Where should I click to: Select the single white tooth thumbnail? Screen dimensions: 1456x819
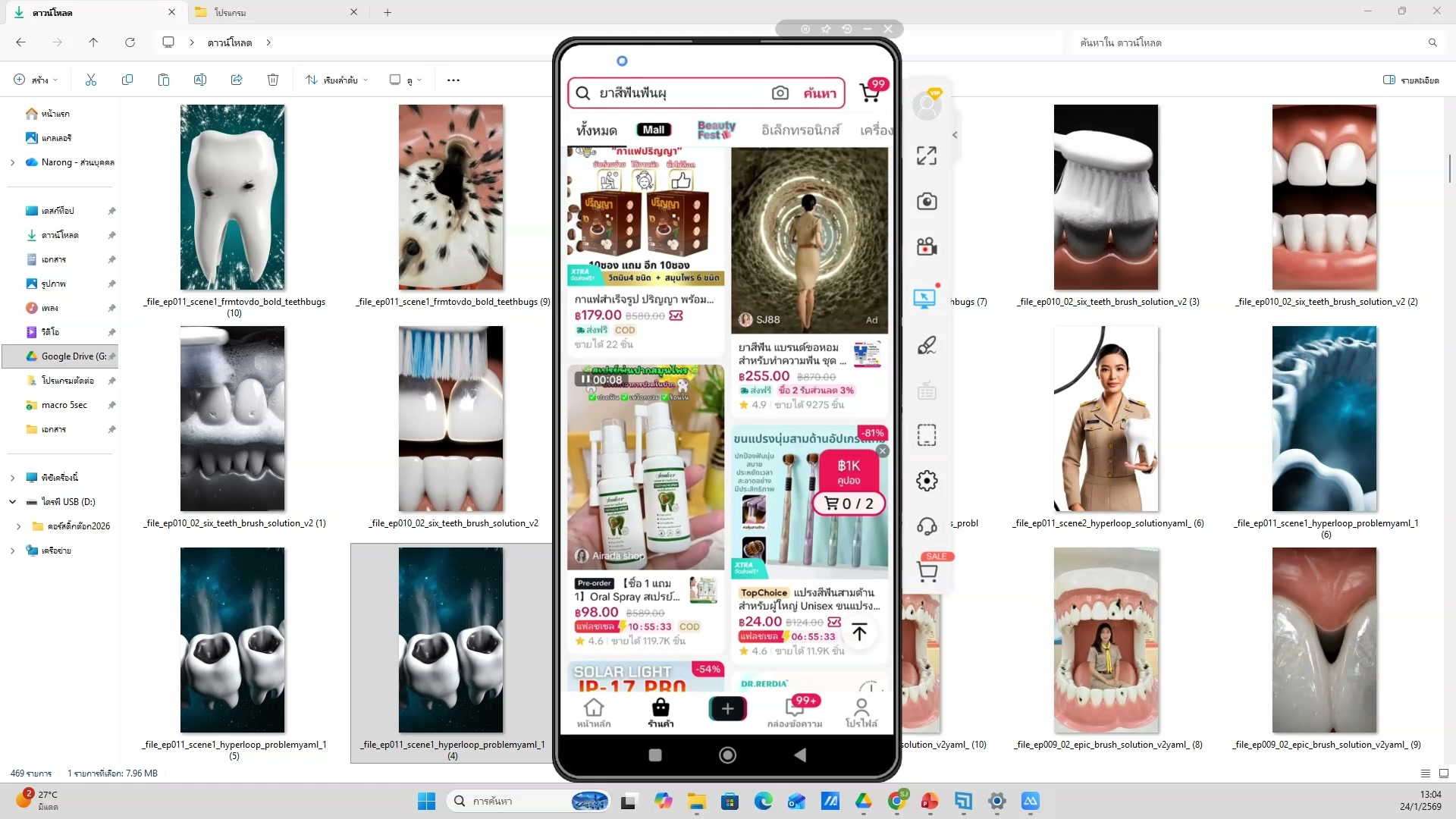point(233,197)
